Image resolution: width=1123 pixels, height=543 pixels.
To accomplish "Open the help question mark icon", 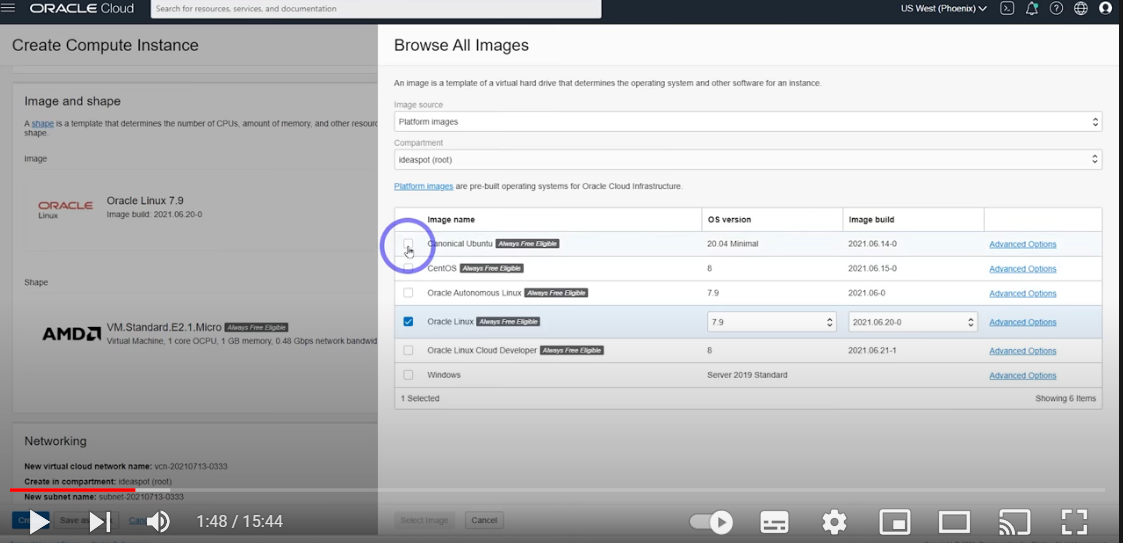I will [x=1056, y=9].
